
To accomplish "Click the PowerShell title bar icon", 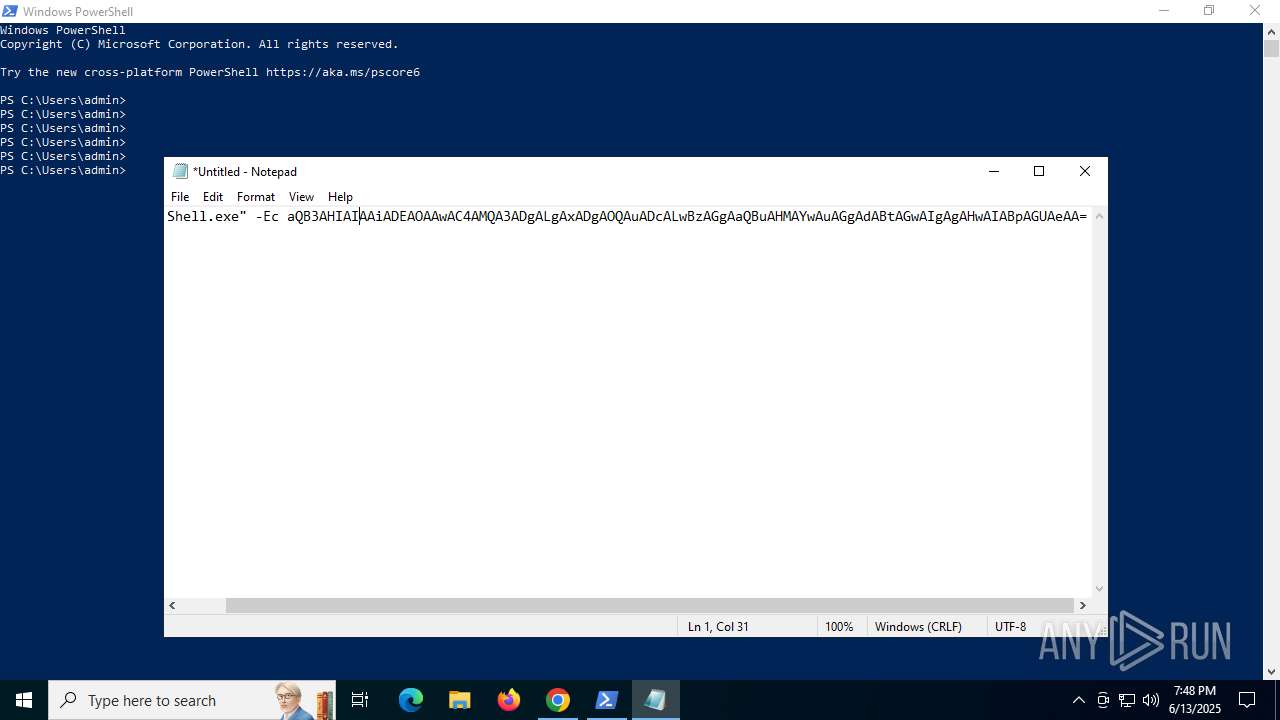I will click(10, 11).
